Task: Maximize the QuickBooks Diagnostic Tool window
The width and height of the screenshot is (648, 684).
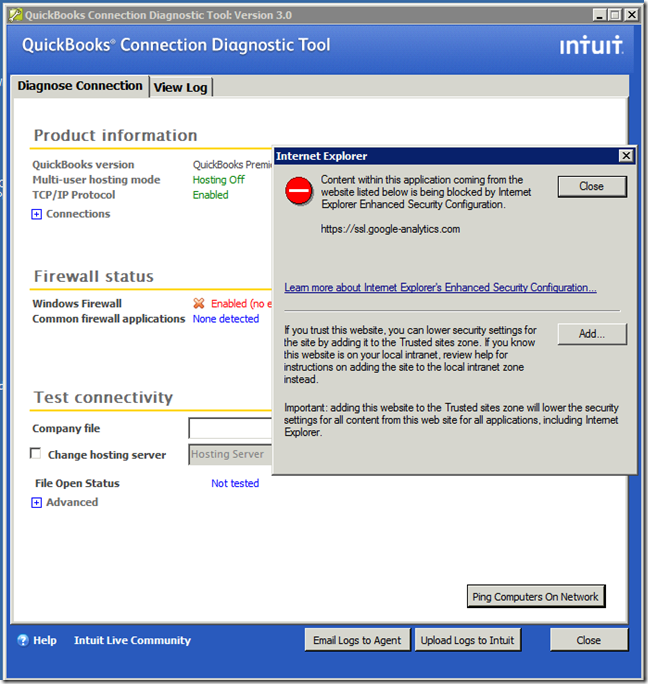Action: tap(615, 15)
